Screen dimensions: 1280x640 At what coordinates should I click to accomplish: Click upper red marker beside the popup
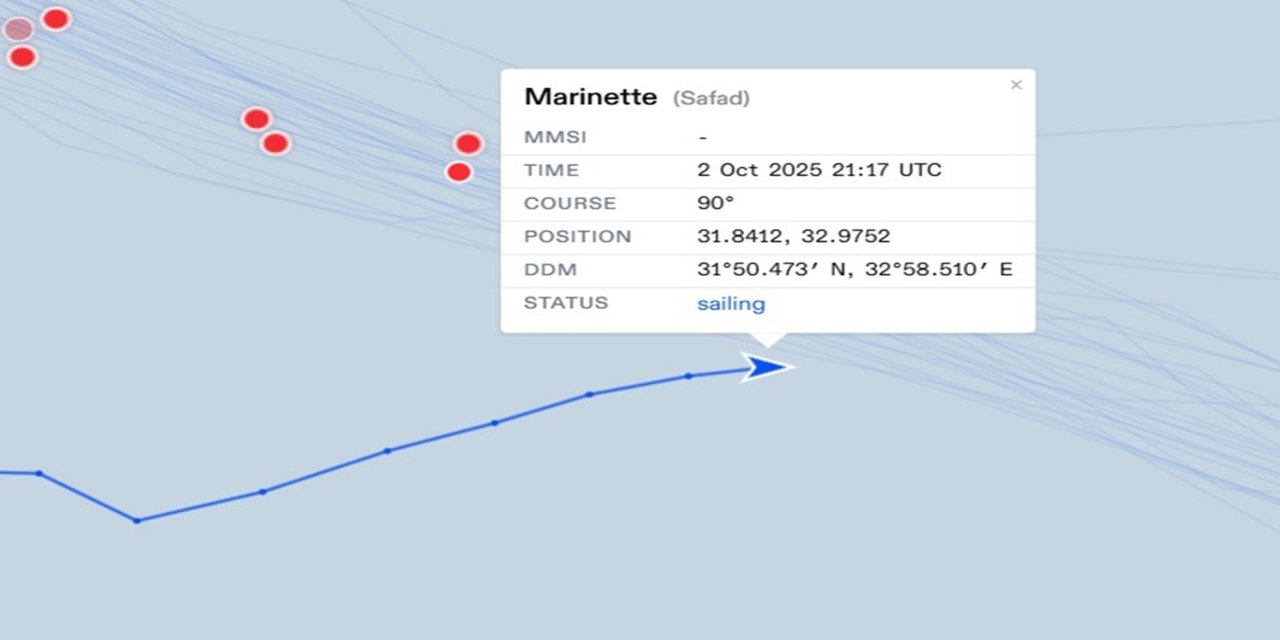[468, 144]
